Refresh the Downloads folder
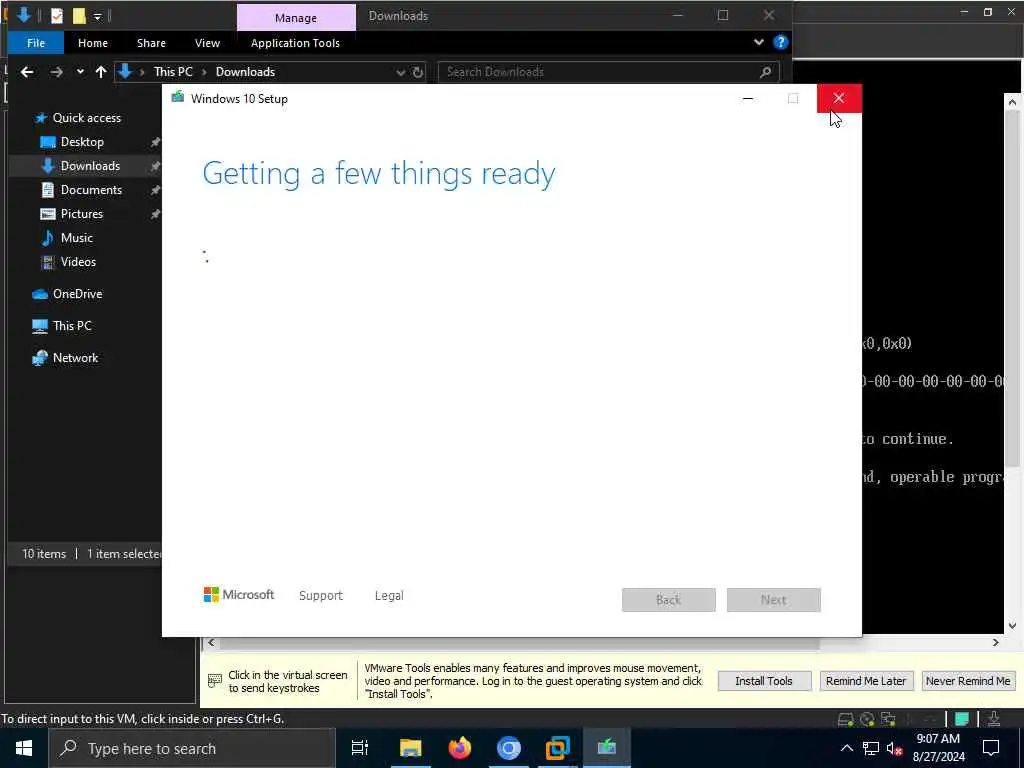The image size is (1024, 768). point(418,72)
